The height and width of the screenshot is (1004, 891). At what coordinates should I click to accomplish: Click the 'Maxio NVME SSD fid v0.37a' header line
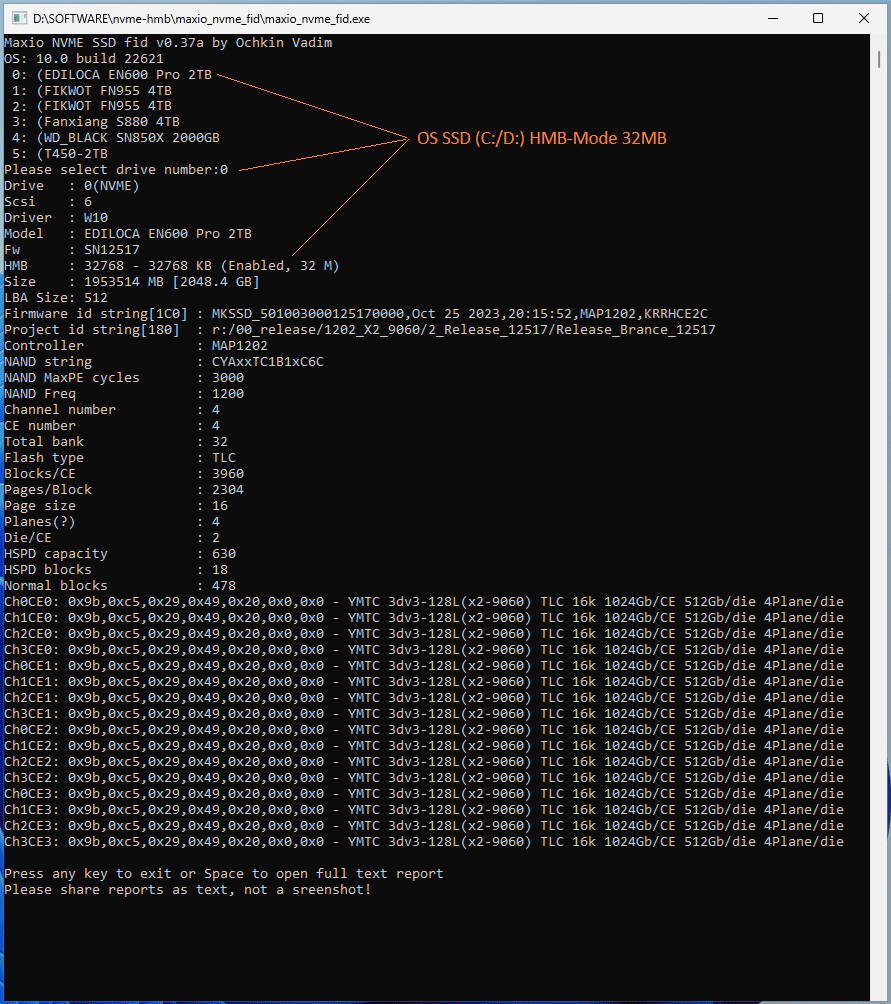point(168,42)
